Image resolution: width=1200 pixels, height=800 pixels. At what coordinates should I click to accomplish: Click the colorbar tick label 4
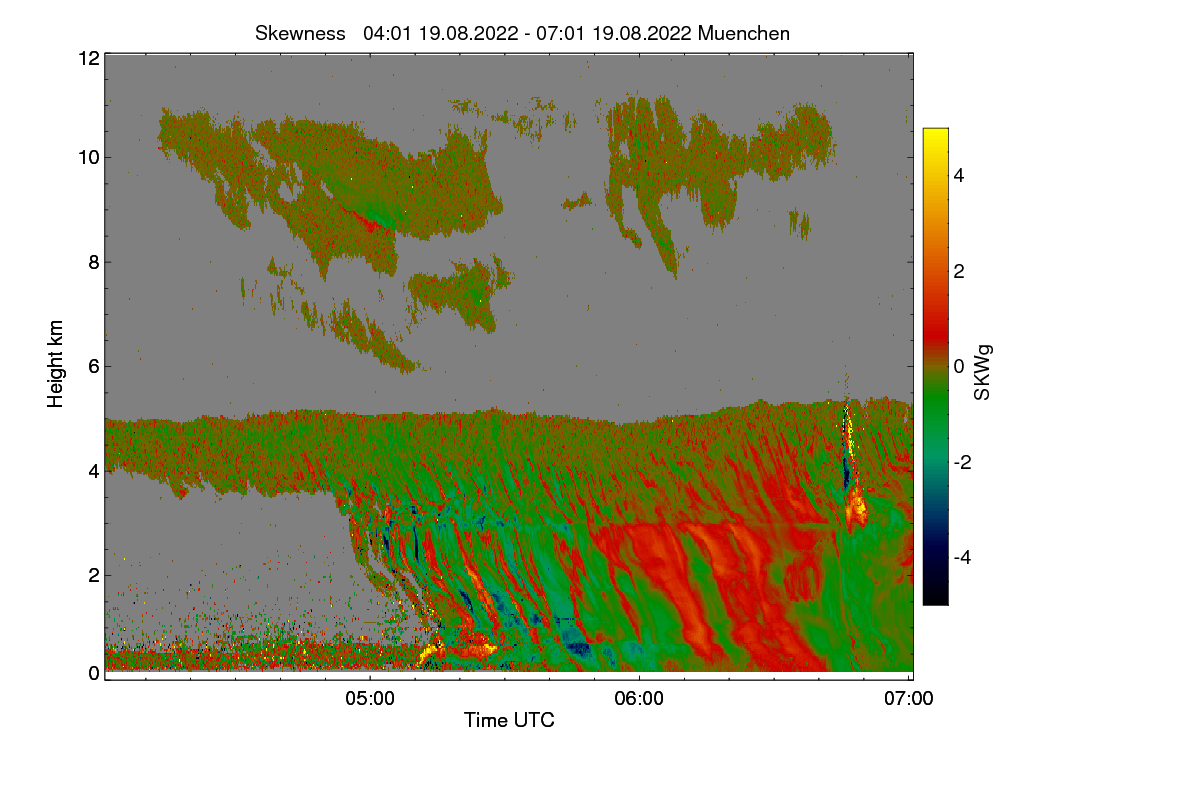pyautogui.click(x=959, y=175)
